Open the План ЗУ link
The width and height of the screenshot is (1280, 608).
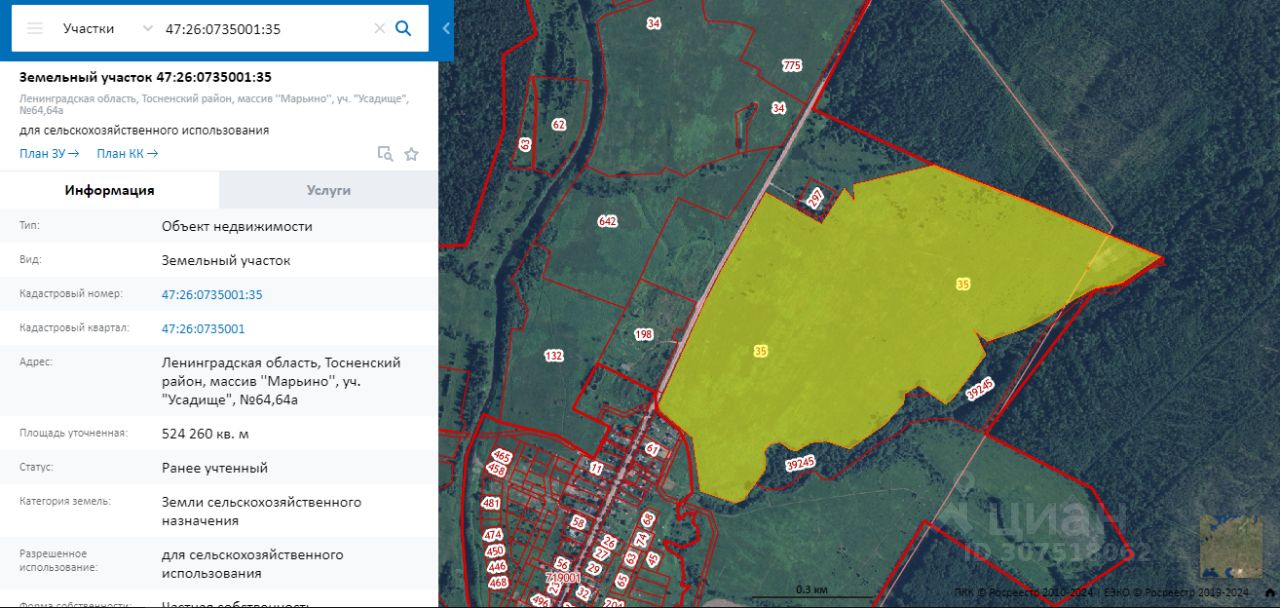tap(49, 153)
